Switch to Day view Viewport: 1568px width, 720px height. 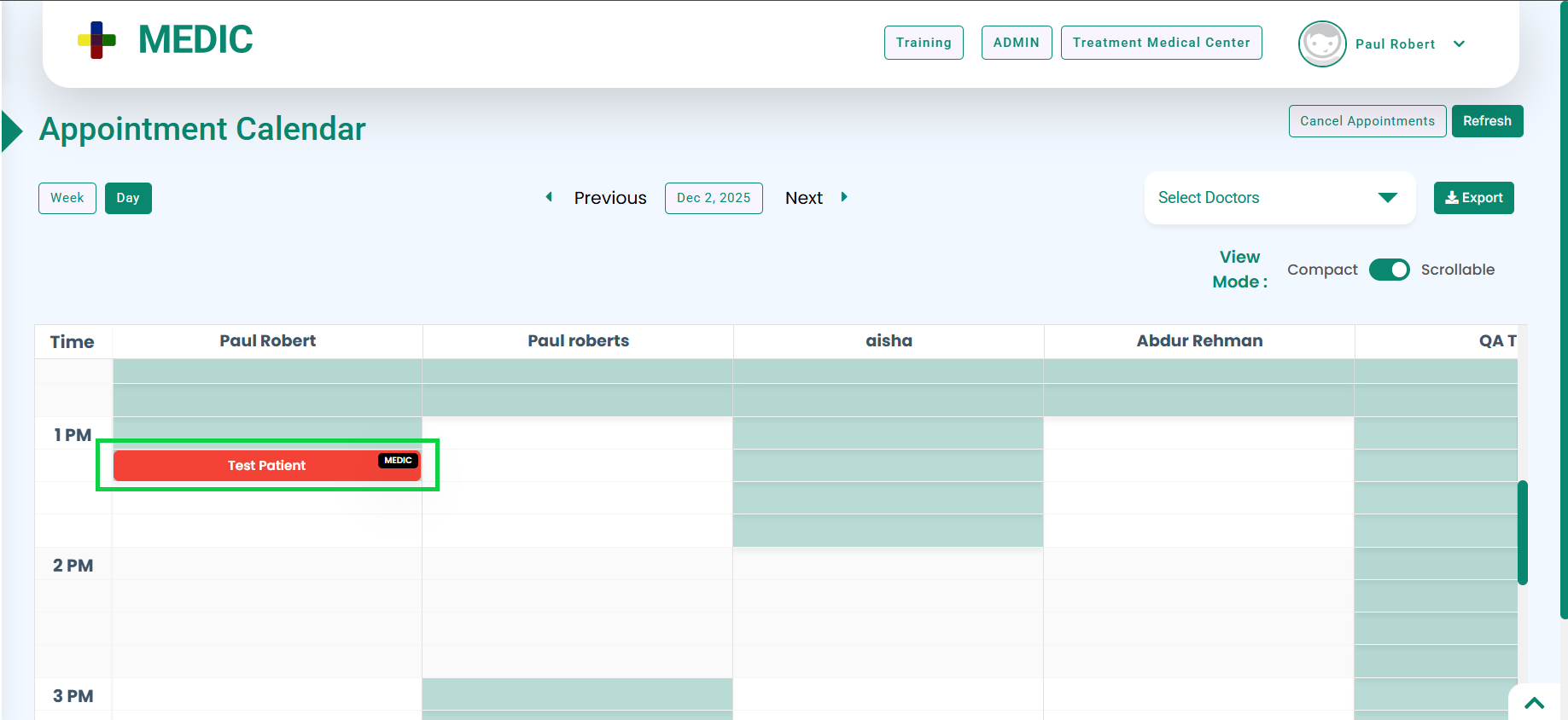[128, 198]
